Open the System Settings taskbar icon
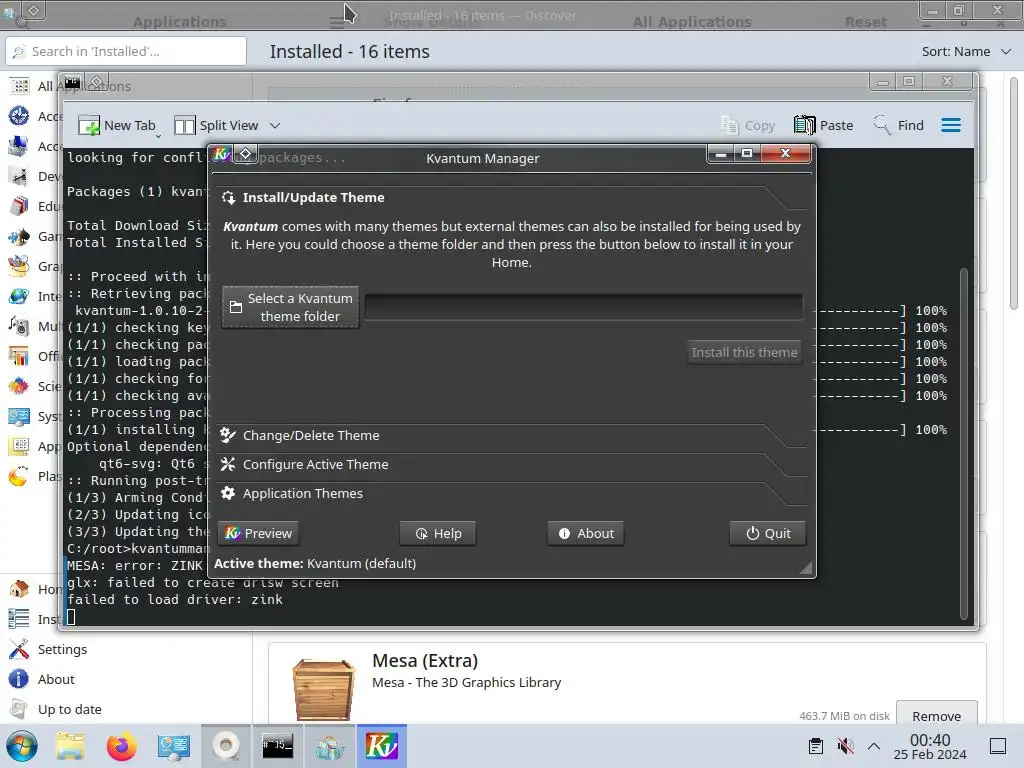 click(x=174, y=746)
